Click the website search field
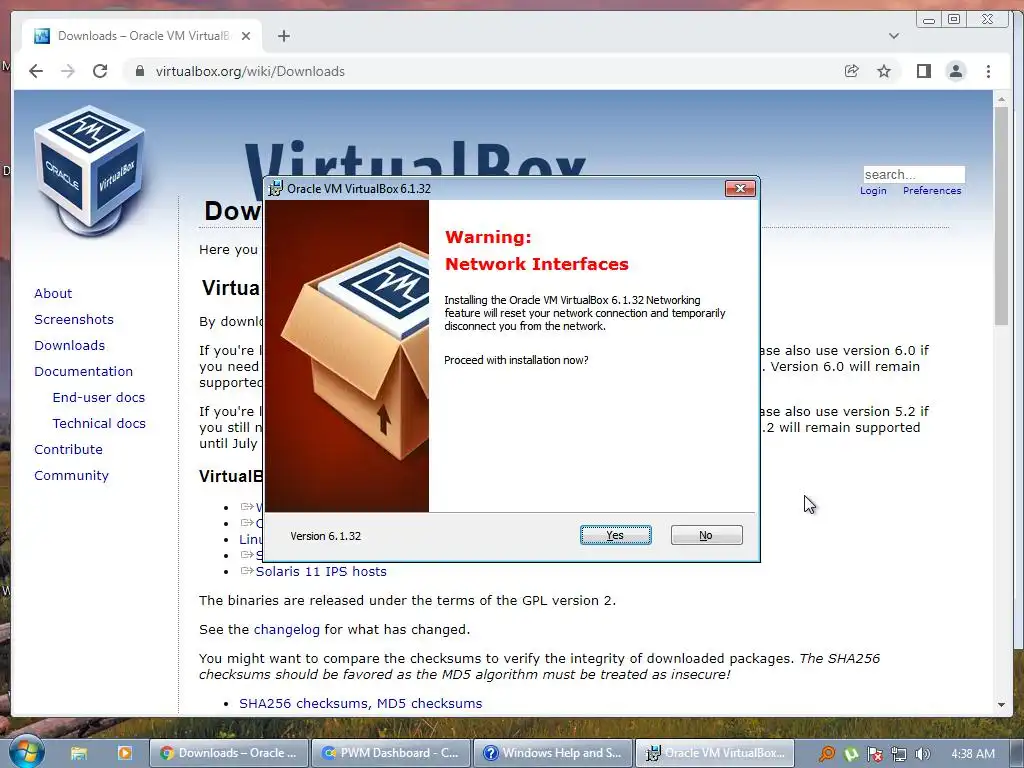The image size is (1024, 768). (x=914, y=174)
